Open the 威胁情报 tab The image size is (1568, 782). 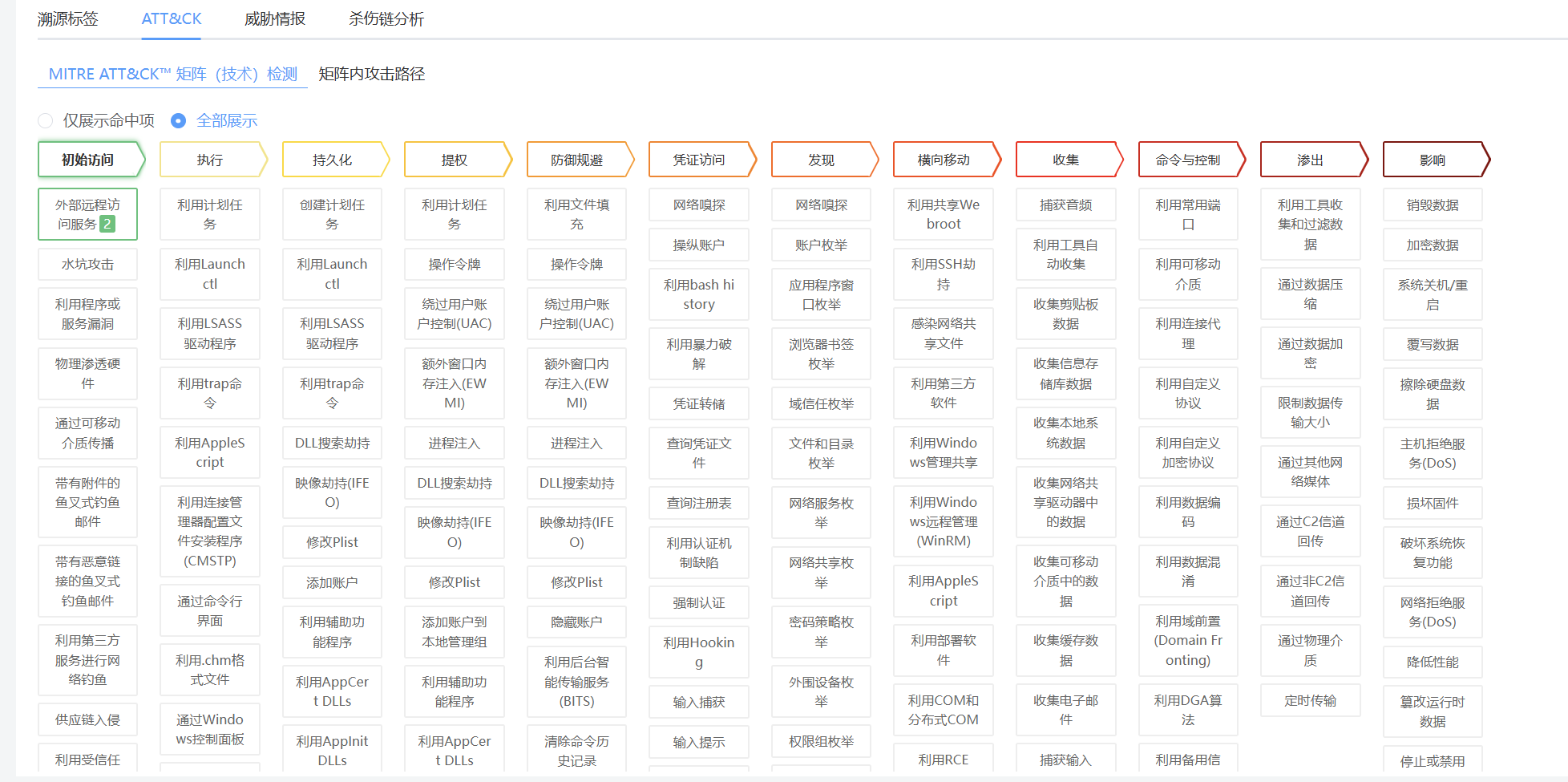(274, 19)
